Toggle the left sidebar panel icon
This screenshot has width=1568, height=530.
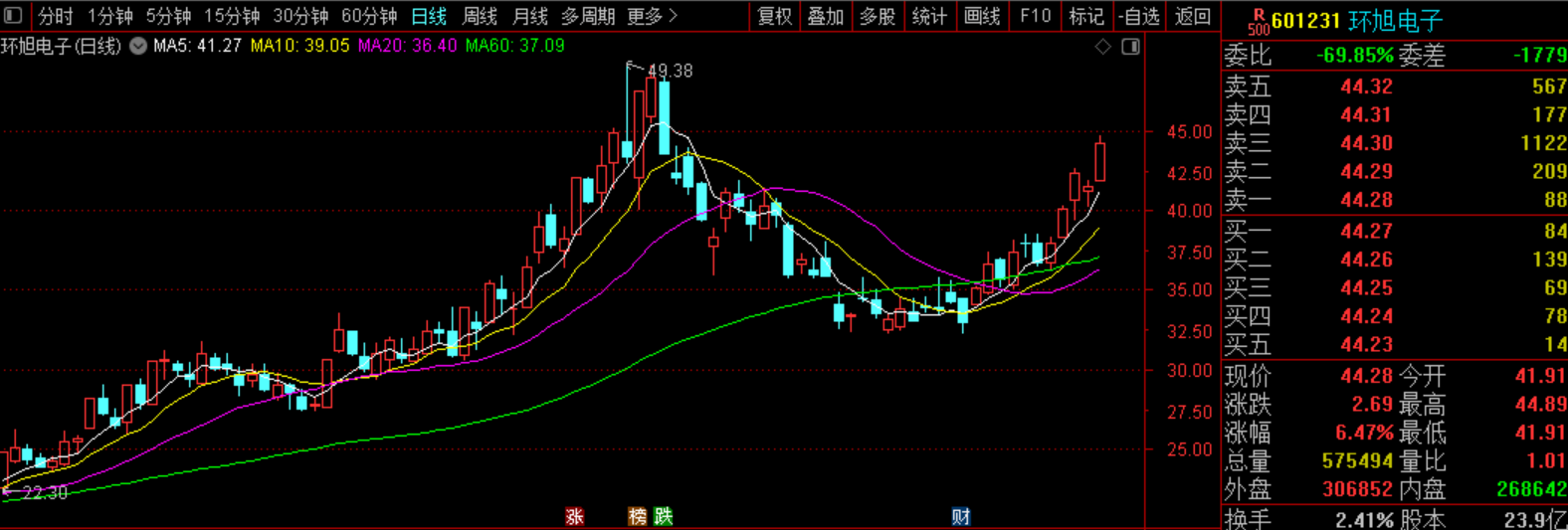pyautogui.click(x=13, y=16)
